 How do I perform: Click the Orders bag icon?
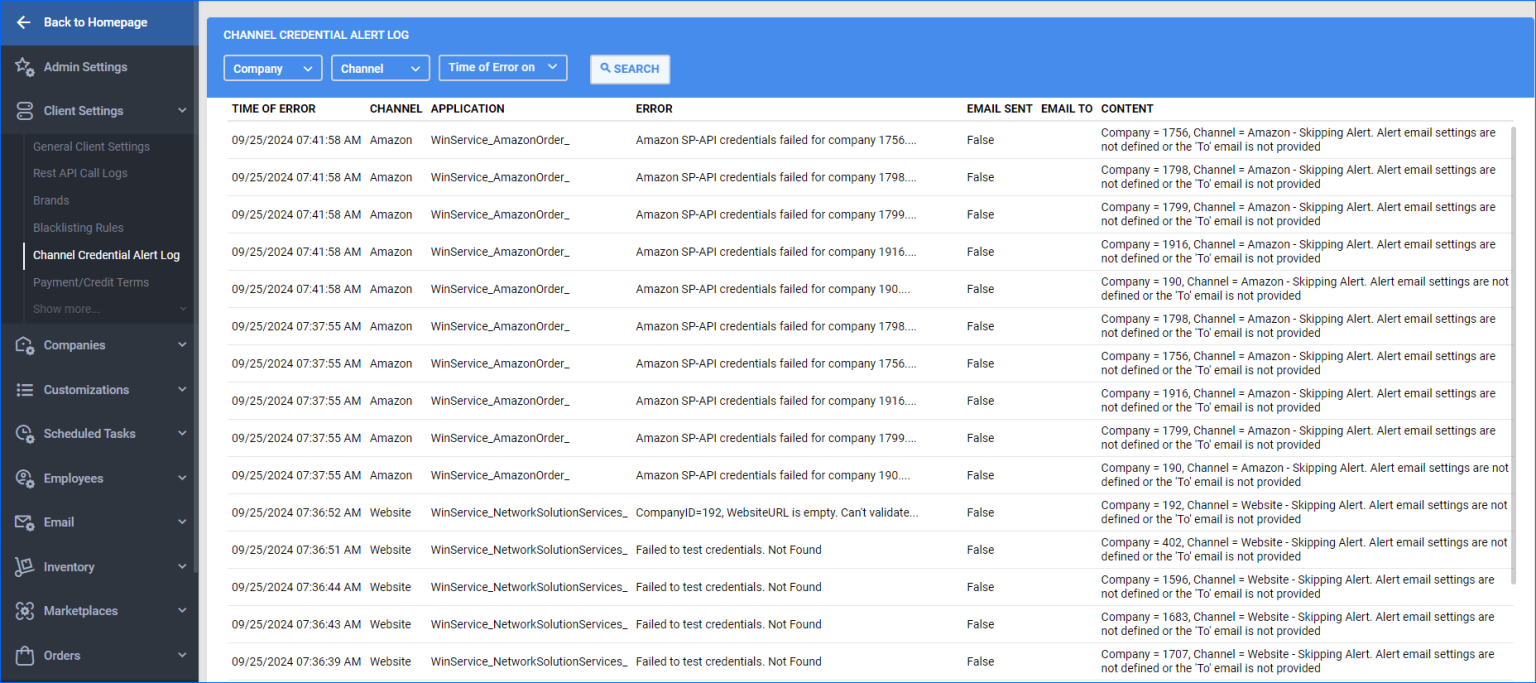tap(24, 655)
